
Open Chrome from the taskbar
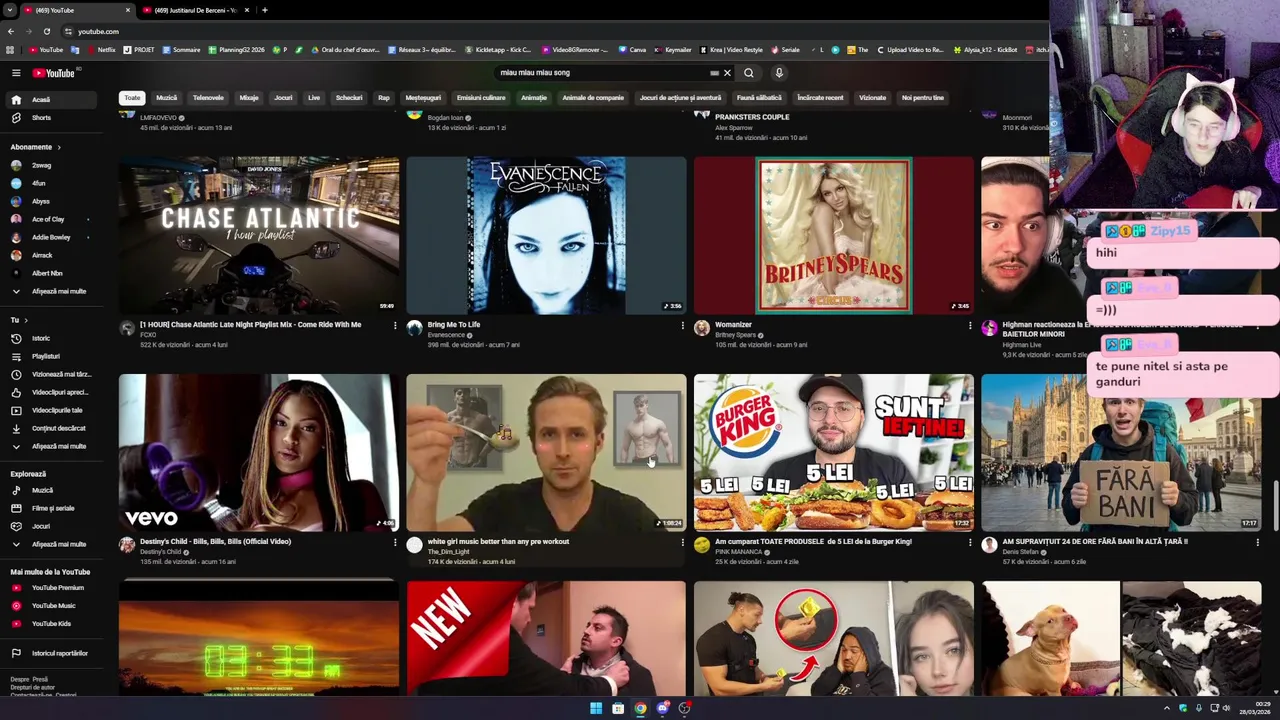coord(640,708)
